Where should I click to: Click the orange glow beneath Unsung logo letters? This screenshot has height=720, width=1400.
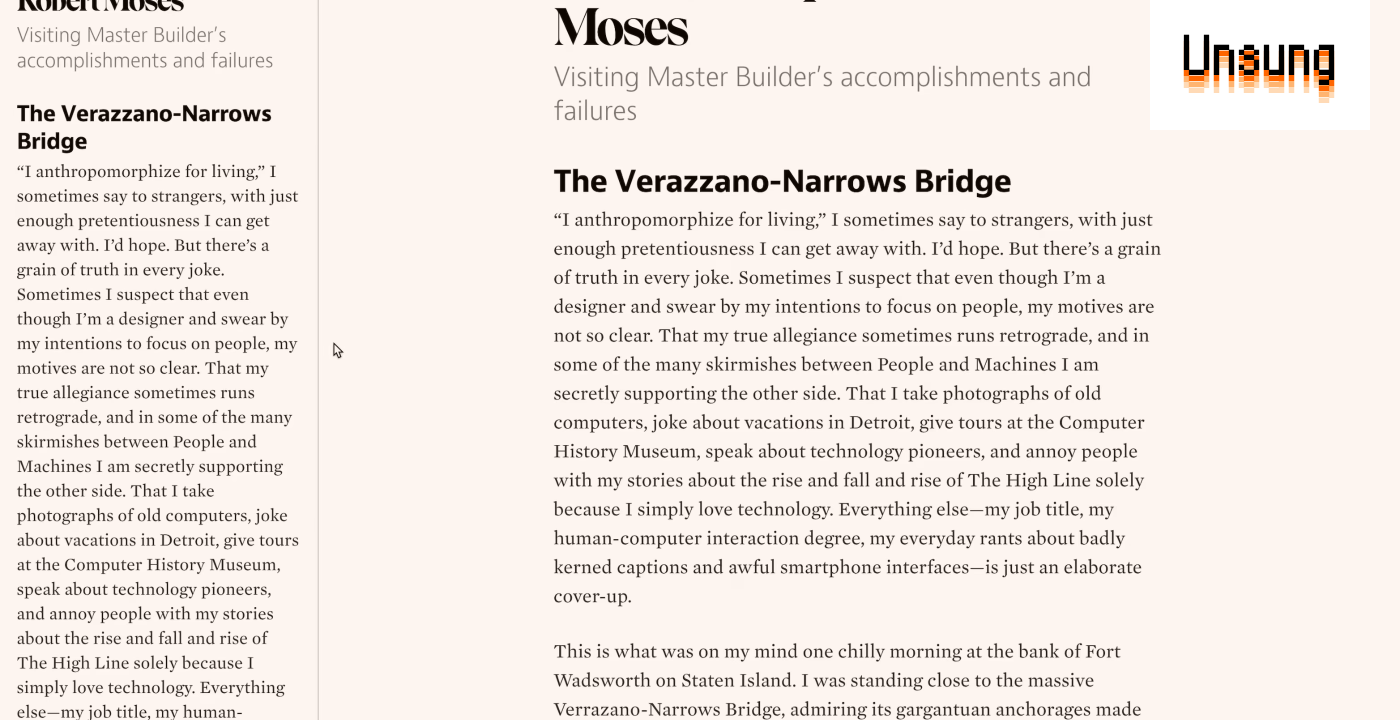1258,90
